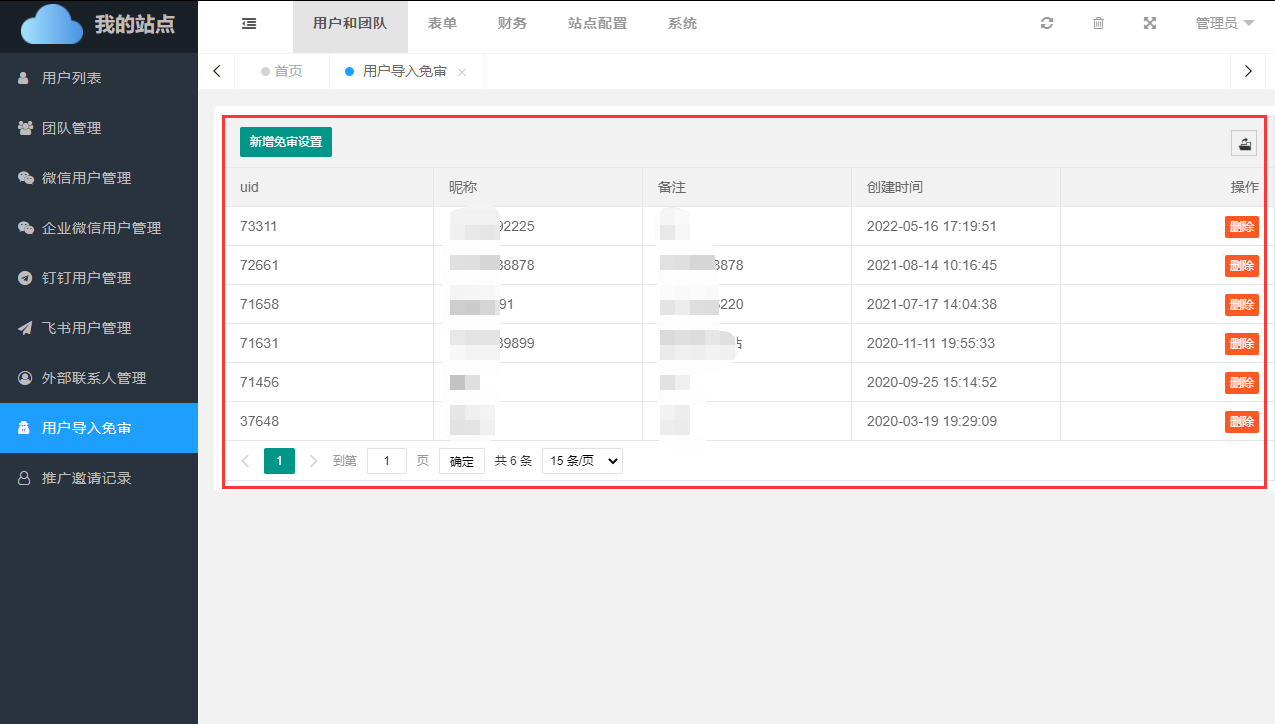Open the 表单 top menu
The height and width of the screenshot is (724, 1275).
tap(442, 24)
